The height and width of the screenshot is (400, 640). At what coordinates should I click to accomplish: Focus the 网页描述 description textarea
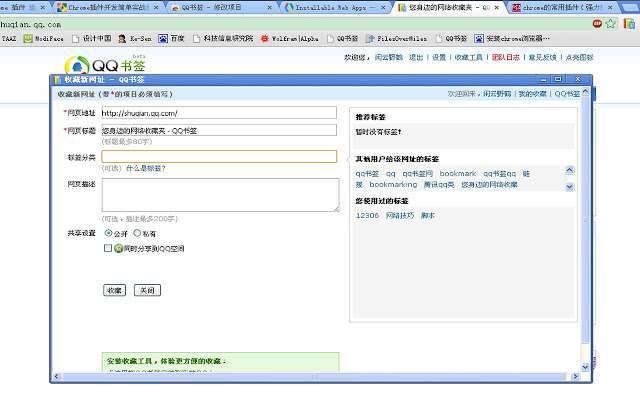pyautogui.click(x=220, y=195)
